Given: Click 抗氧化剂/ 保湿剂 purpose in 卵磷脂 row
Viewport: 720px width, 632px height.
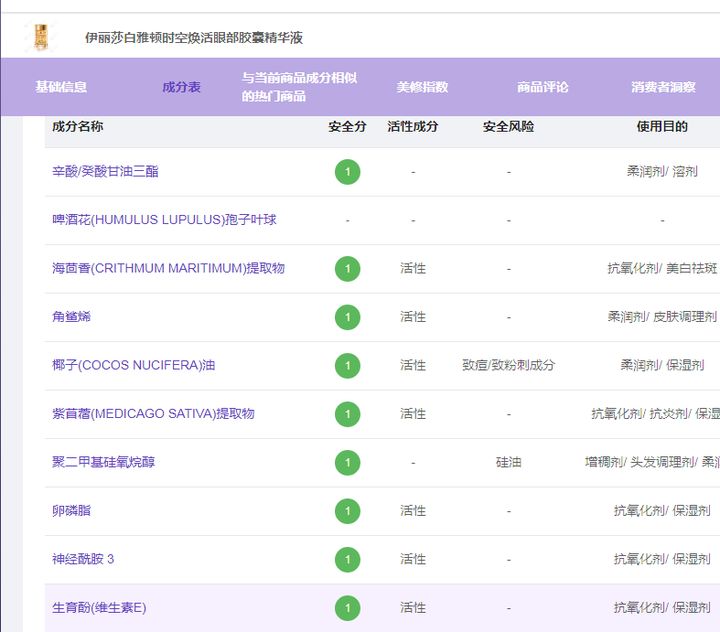Looking at the screenshot, I should pos(662,510).
